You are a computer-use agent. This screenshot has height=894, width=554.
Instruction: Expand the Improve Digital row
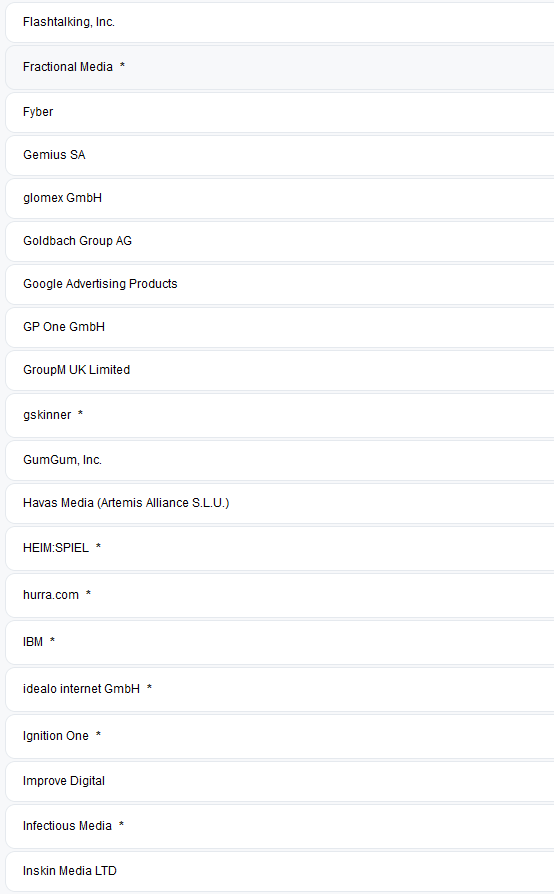280,781
